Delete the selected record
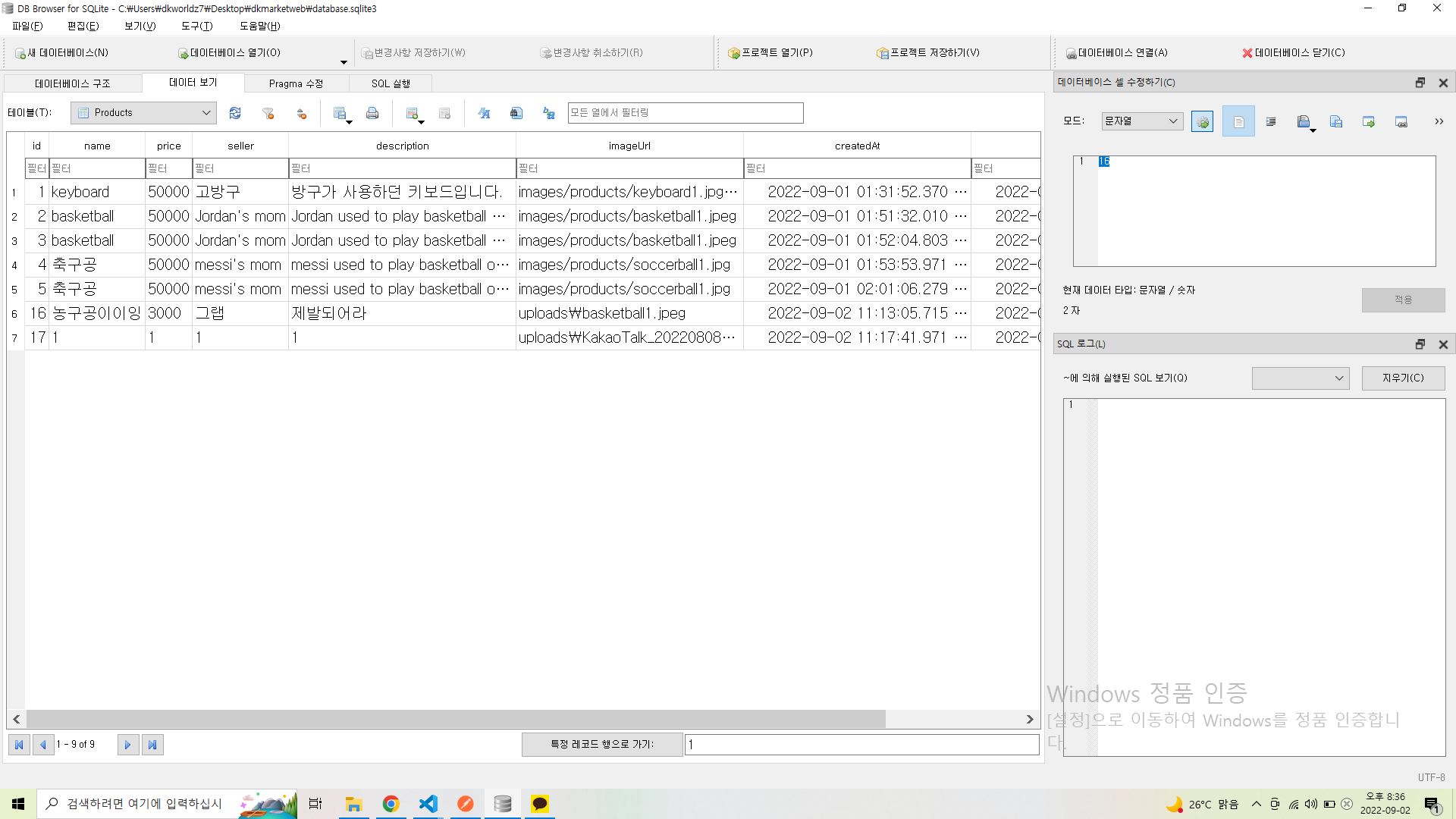Viewport: 1456px width, 819px height. 445,113
